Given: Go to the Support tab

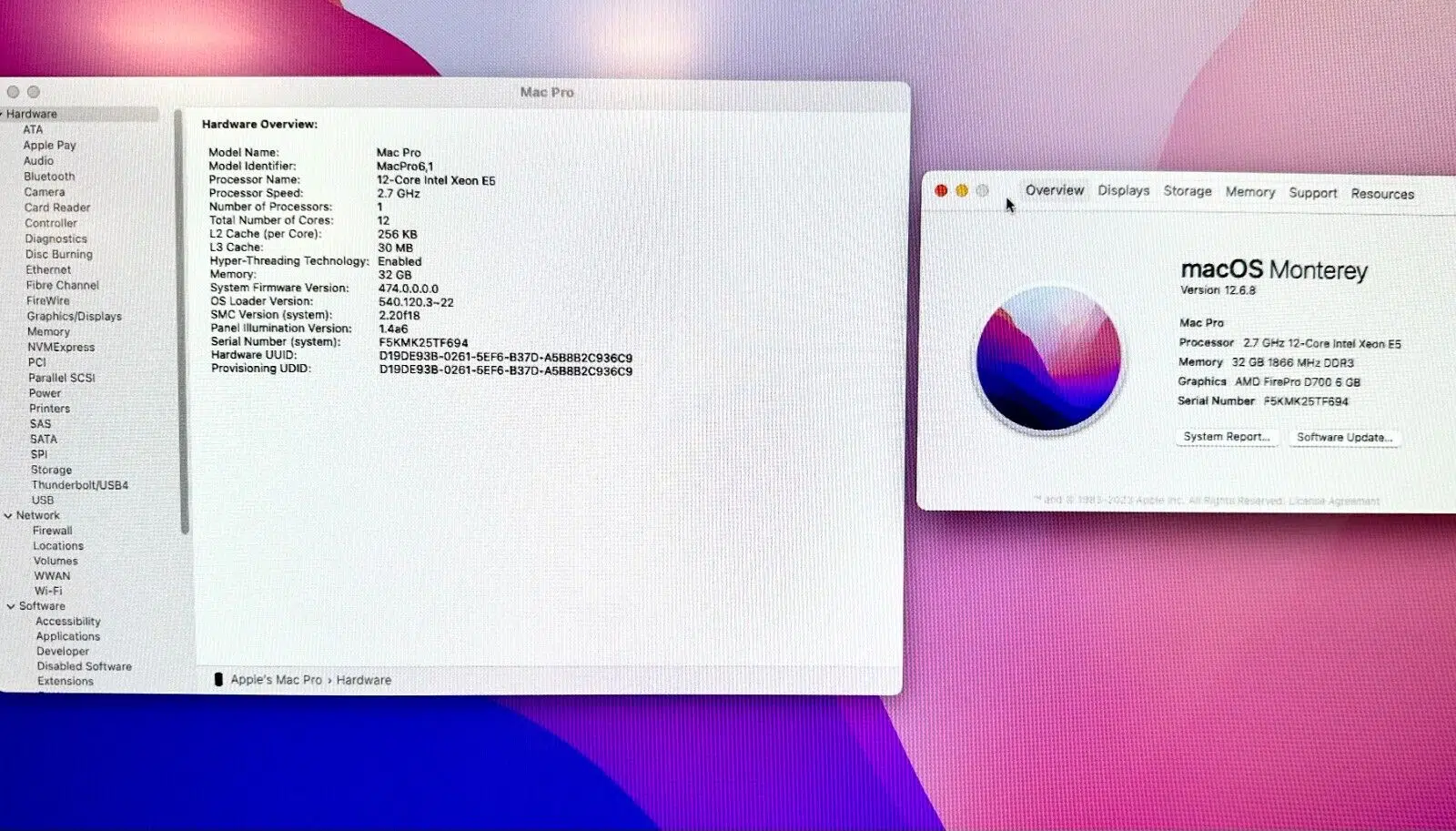Looking at the screenshot, I should tap(1313, 193).
